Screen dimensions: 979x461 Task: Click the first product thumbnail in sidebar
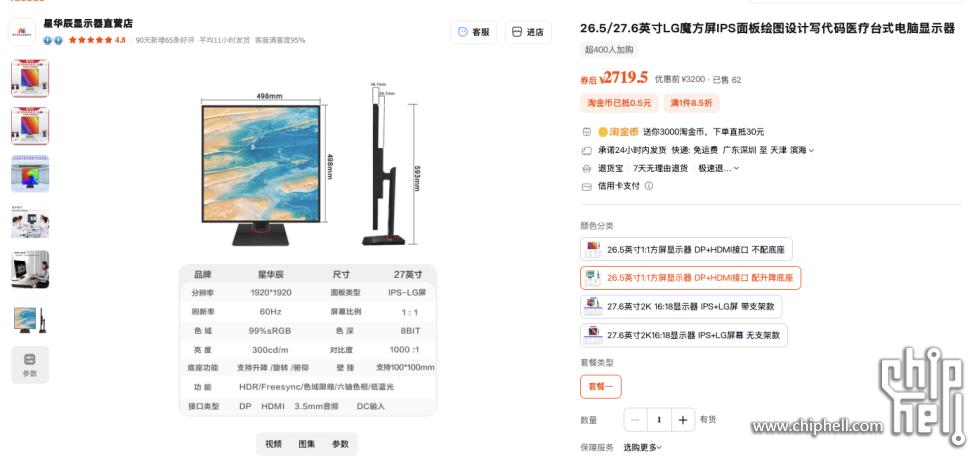point(29,78)
